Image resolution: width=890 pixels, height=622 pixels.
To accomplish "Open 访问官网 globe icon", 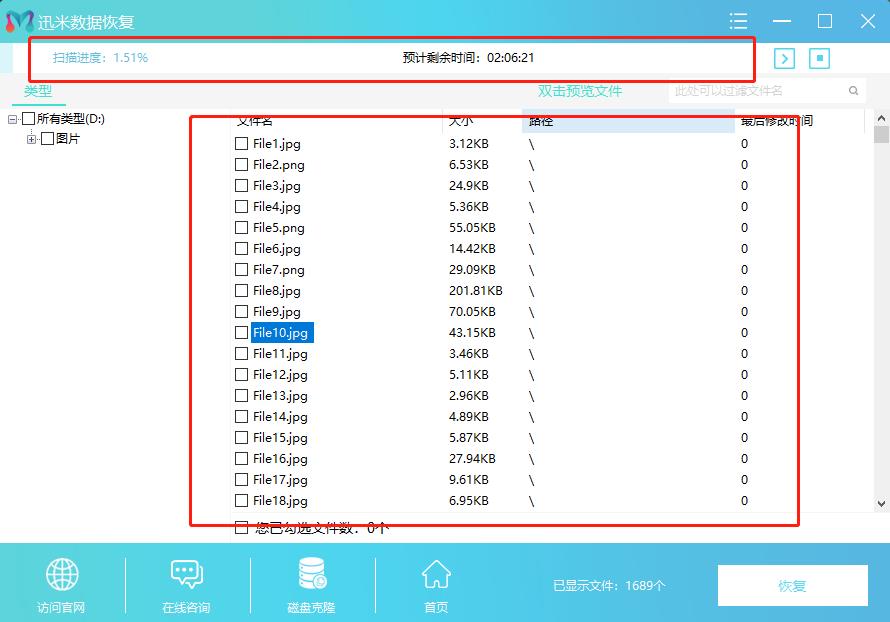I will (x=62, y=575).
